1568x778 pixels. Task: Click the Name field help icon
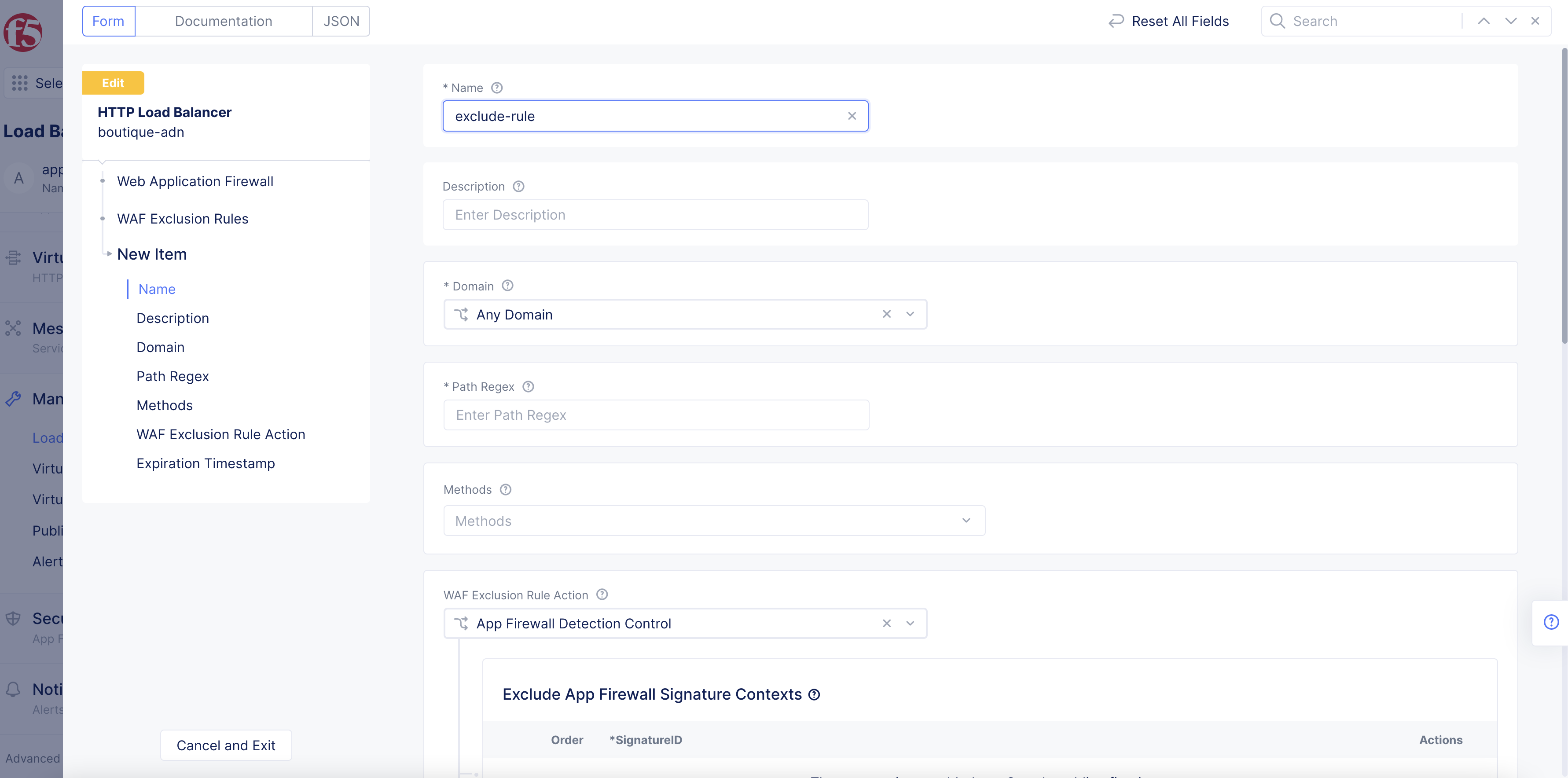497,88
